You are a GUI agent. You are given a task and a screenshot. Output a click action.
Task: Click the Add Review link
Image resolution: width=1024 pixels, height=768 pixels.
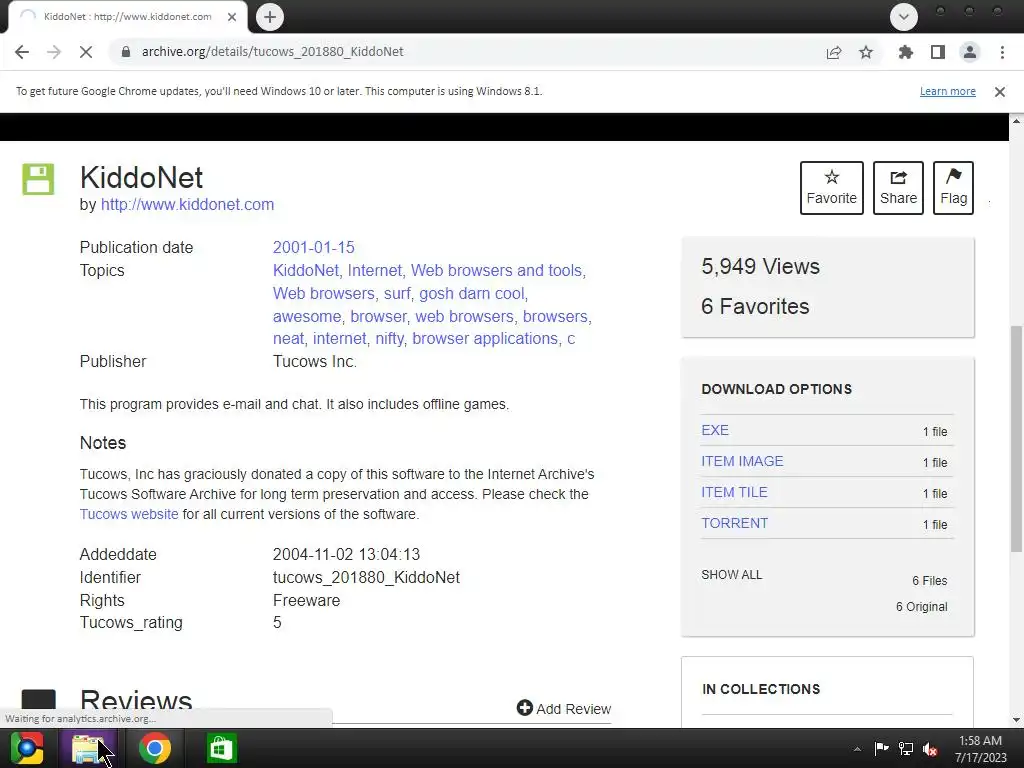pyautogui.click(x=564, y=709)
